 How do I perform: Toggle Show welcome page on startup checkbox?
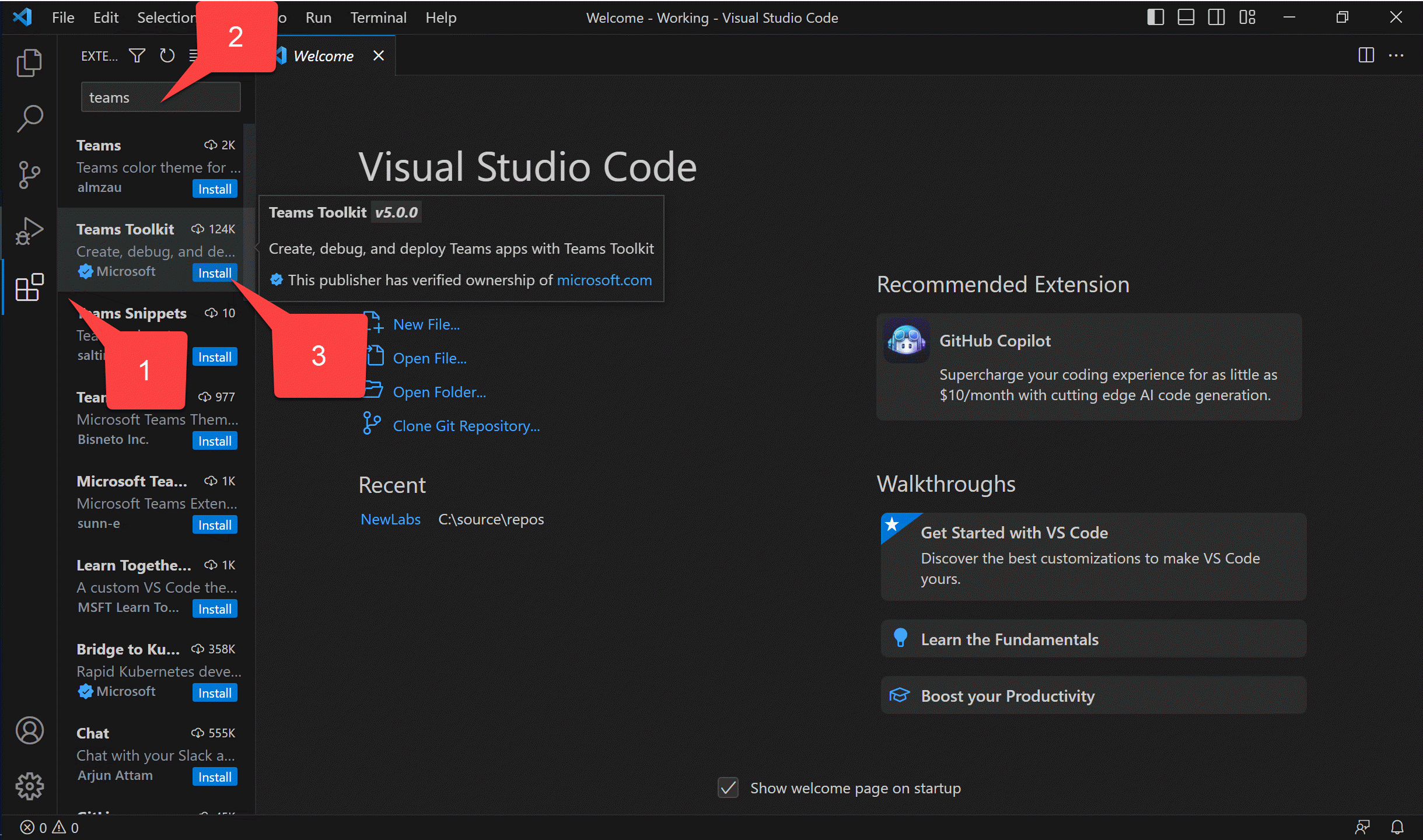click(728, 788)
